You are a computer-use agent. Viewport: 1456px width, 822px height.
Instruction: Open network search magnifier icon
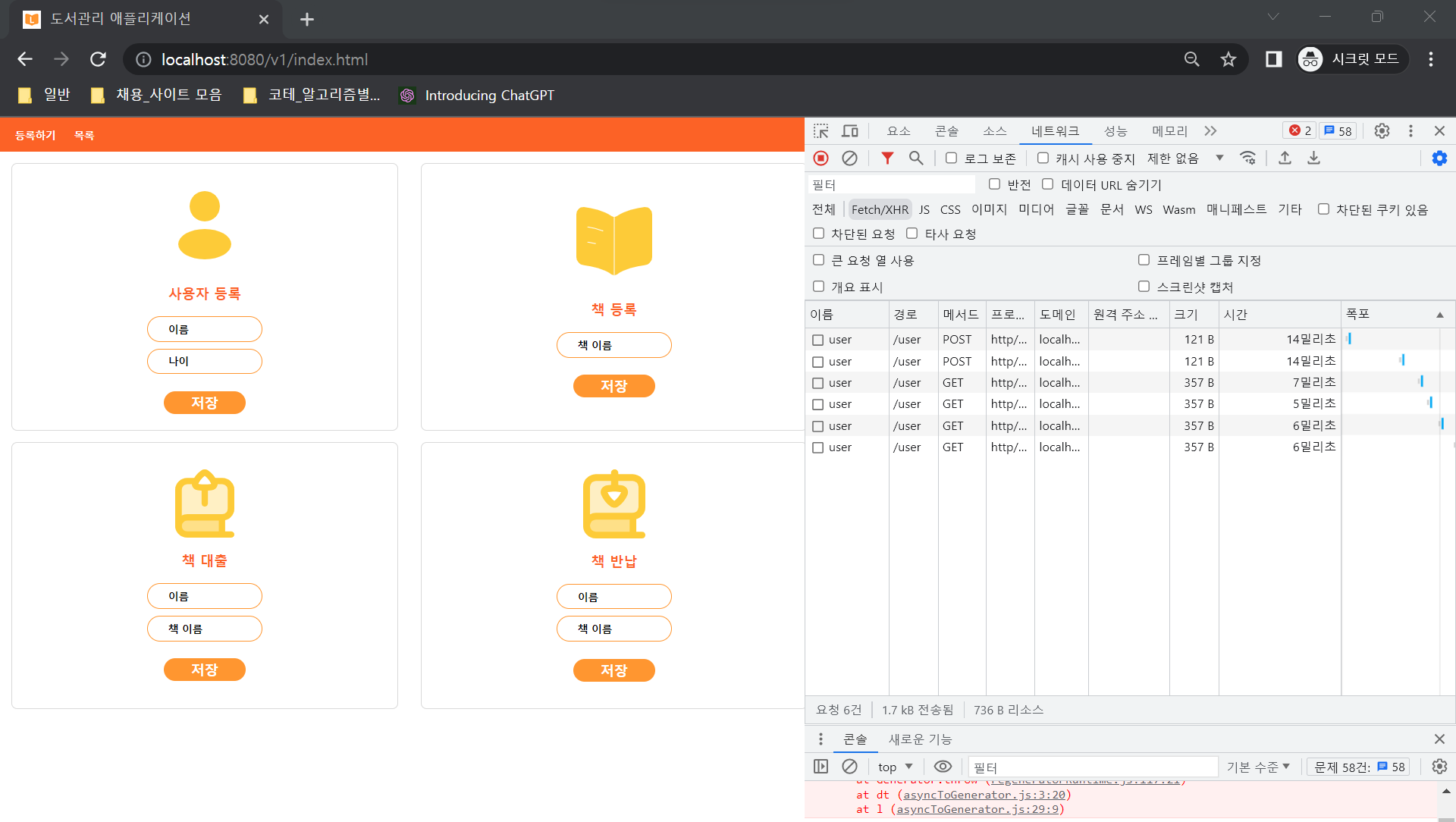pos(916,158)
